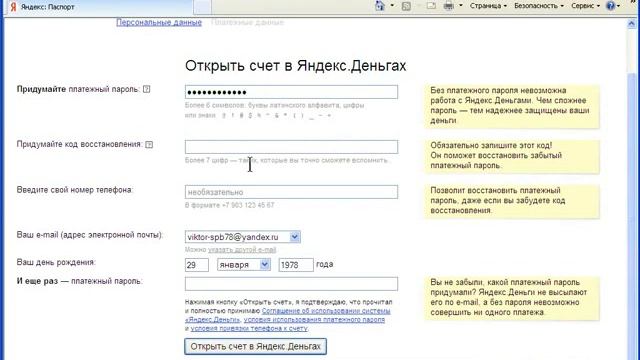The width and height of the screenshot is (640, 360).
Task: Open the Сервис menu
Action: point(585,6)
